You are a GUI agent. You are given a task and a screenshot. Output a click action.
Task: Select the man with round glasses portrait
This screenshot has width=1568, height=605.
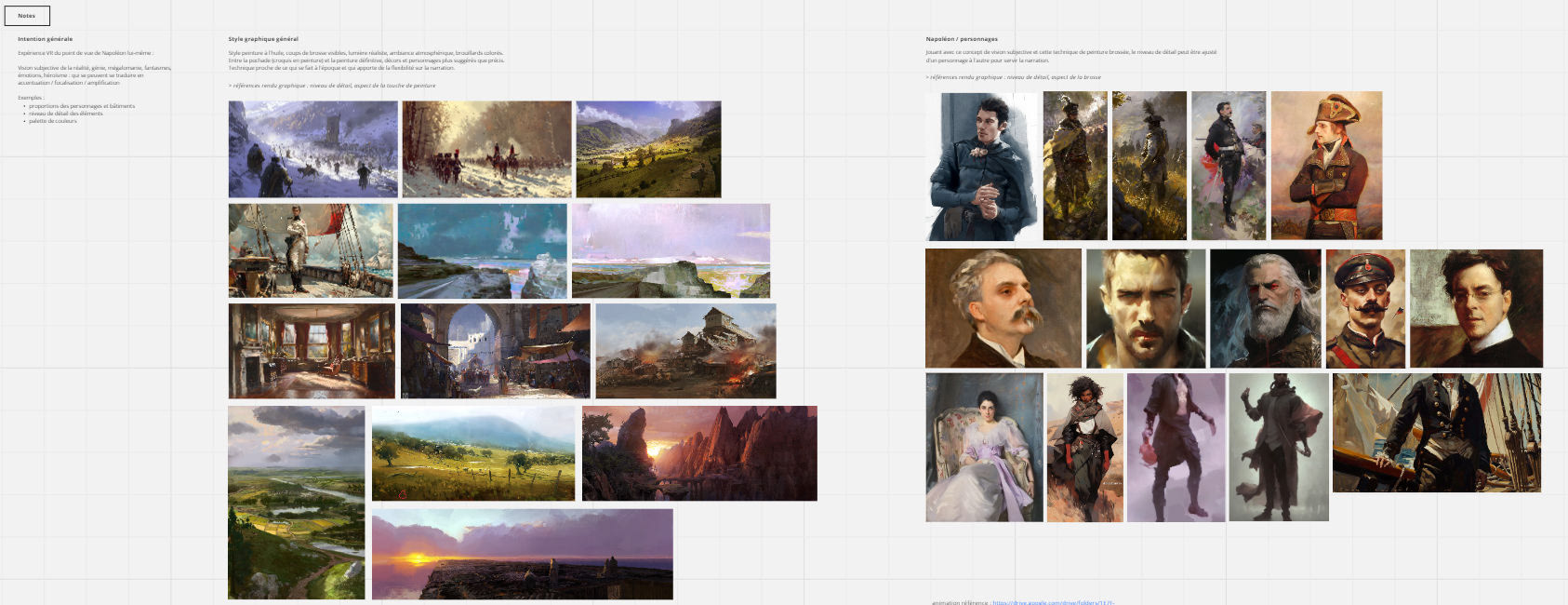point(1476,308)
